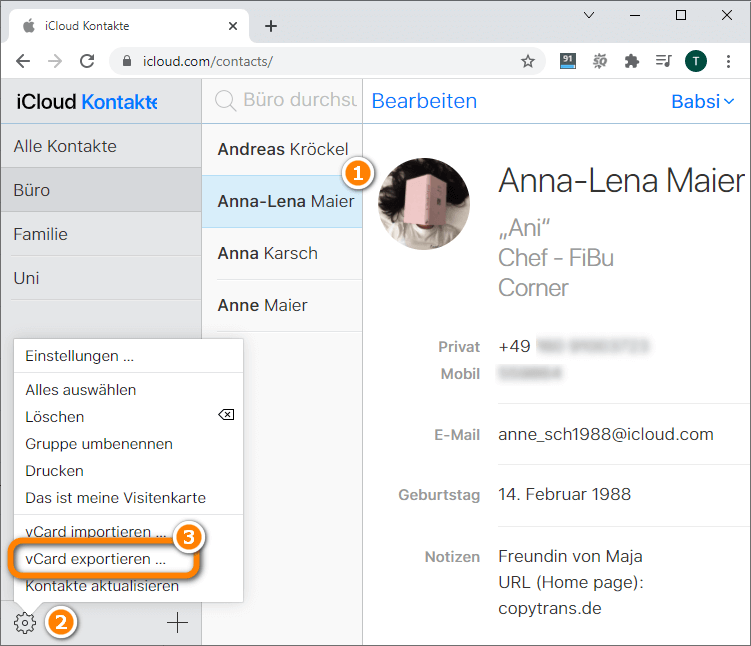This screenshot has height=646, width=751.
Task: Select the Alle Kontakte group
Action: coord(101,146)
